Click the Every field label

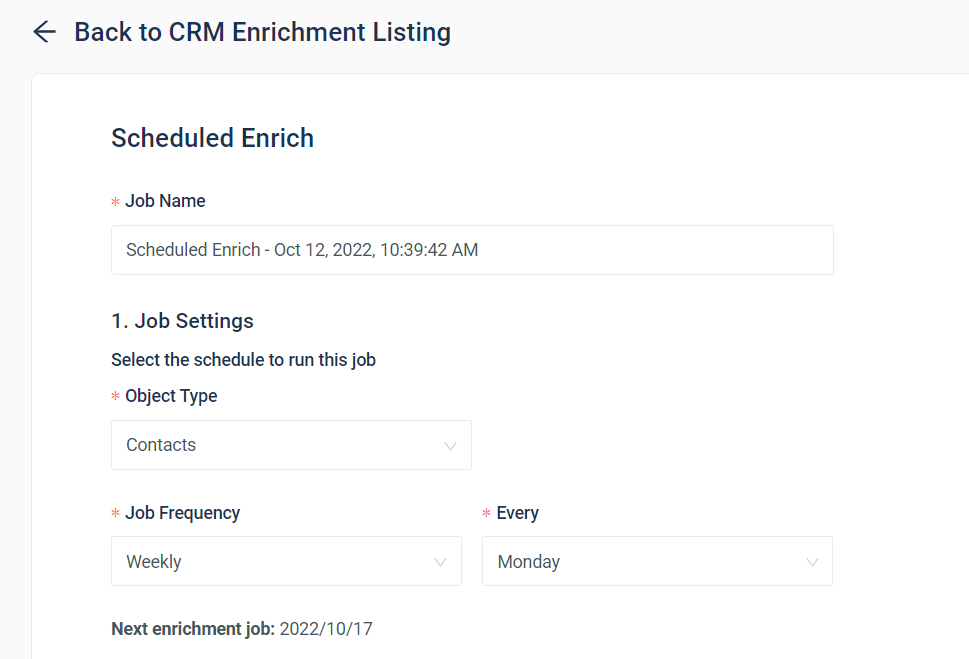coord(517,513)
